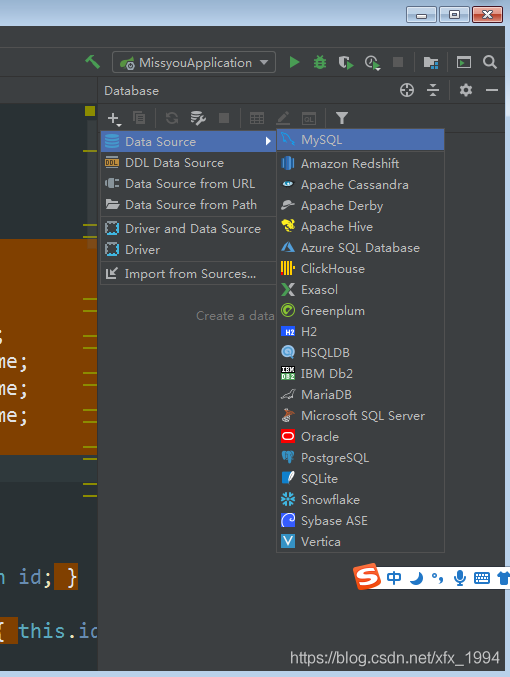Viewport: 510px width, 677px height.
Task: Choose PostgreSQL data source
Action: (361, 458)
